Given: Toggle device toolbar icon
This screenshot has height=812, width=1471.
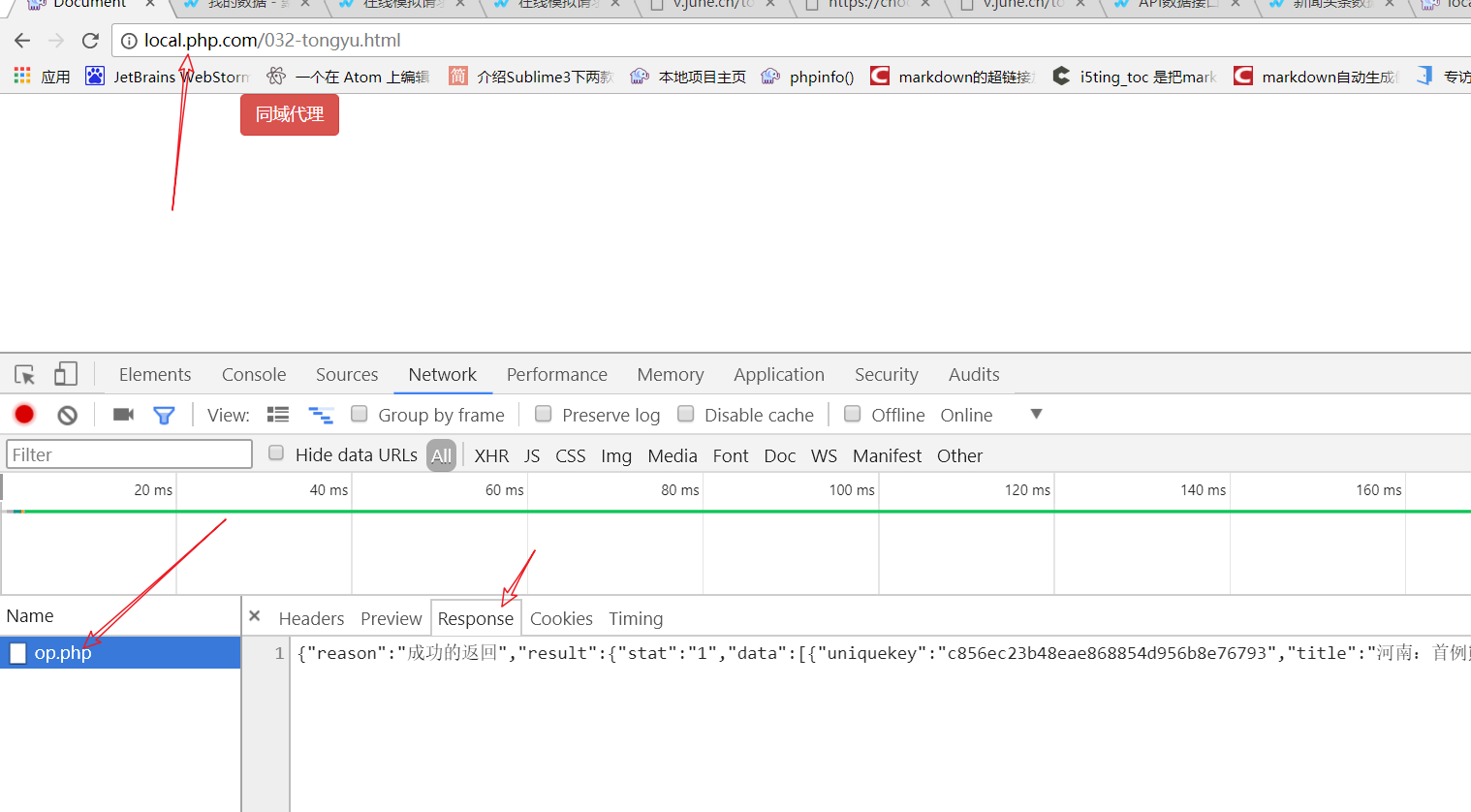Looking at the screenshot, I should click(x=65, y=375).
